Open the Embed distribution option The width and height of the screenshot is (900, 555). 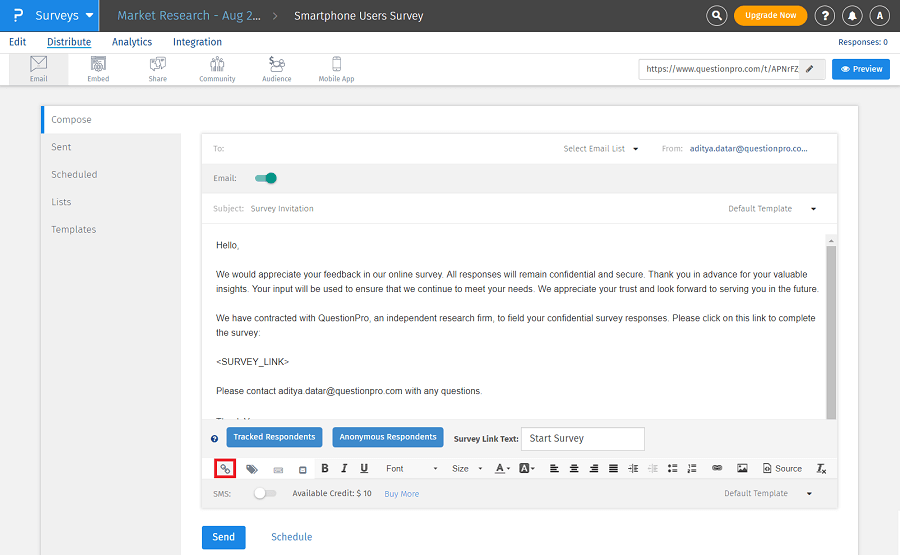[x=98, y=68]
